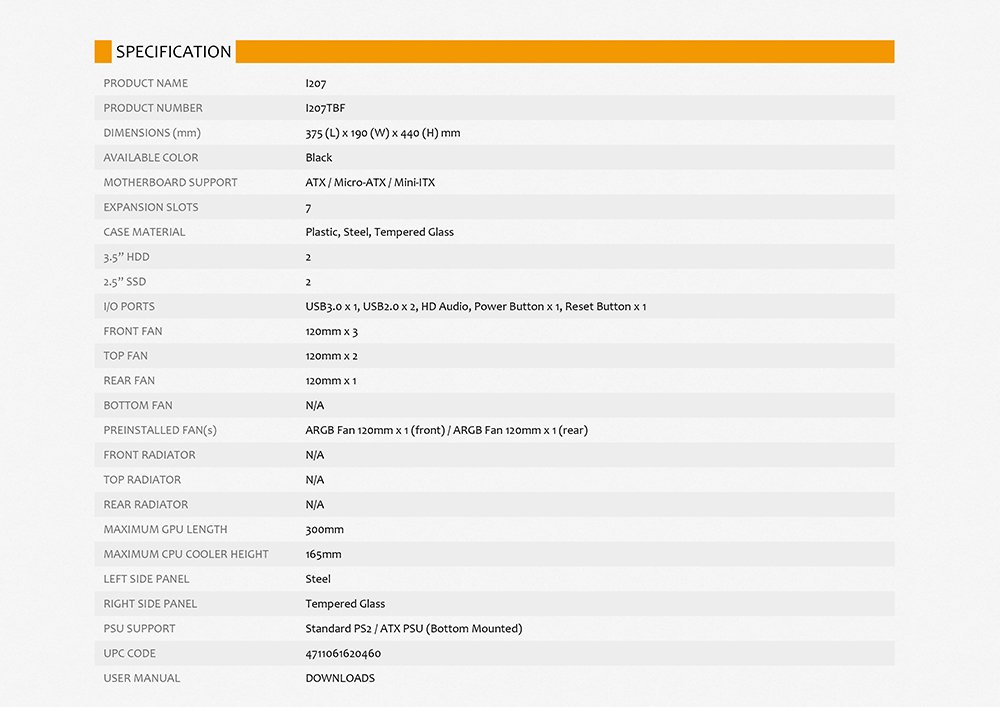Select the "PREINSTALLED FAN(s)" label
The width and height of the screenshot is (1000, 707).
(x=160, y=430)
